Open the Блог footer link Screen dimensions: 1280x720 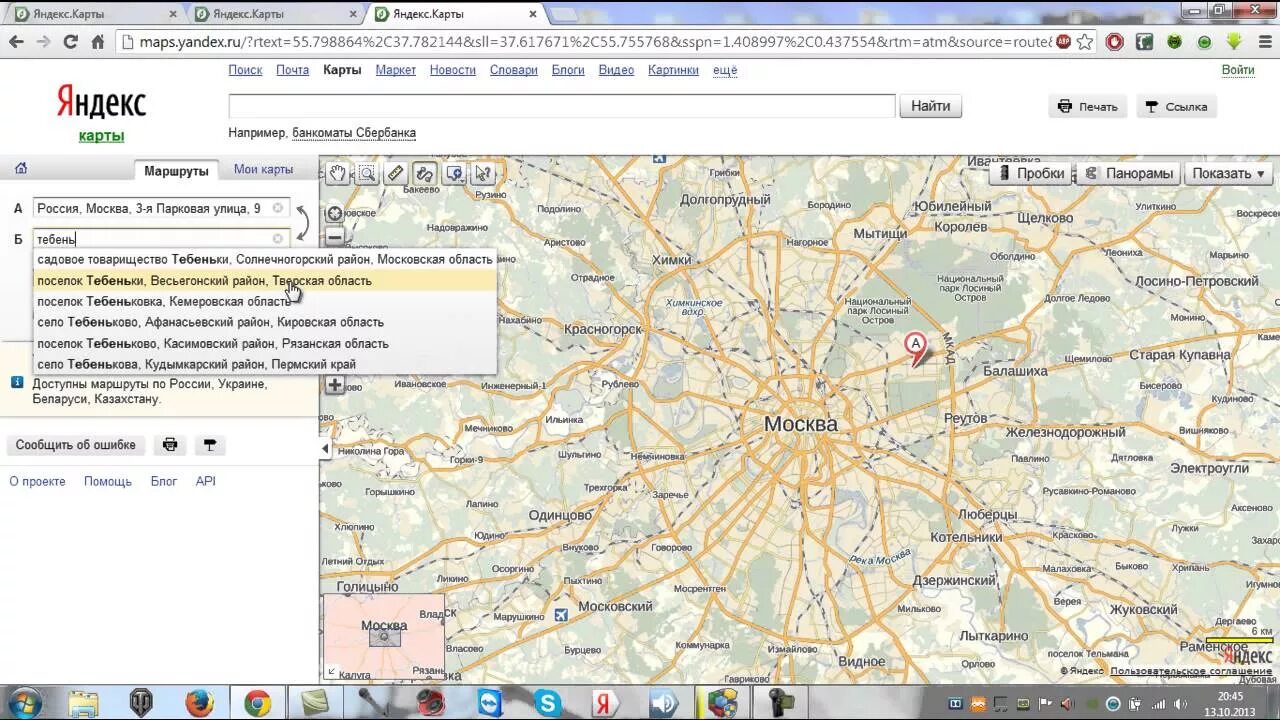pyautogui.click(x=164, y=481)
